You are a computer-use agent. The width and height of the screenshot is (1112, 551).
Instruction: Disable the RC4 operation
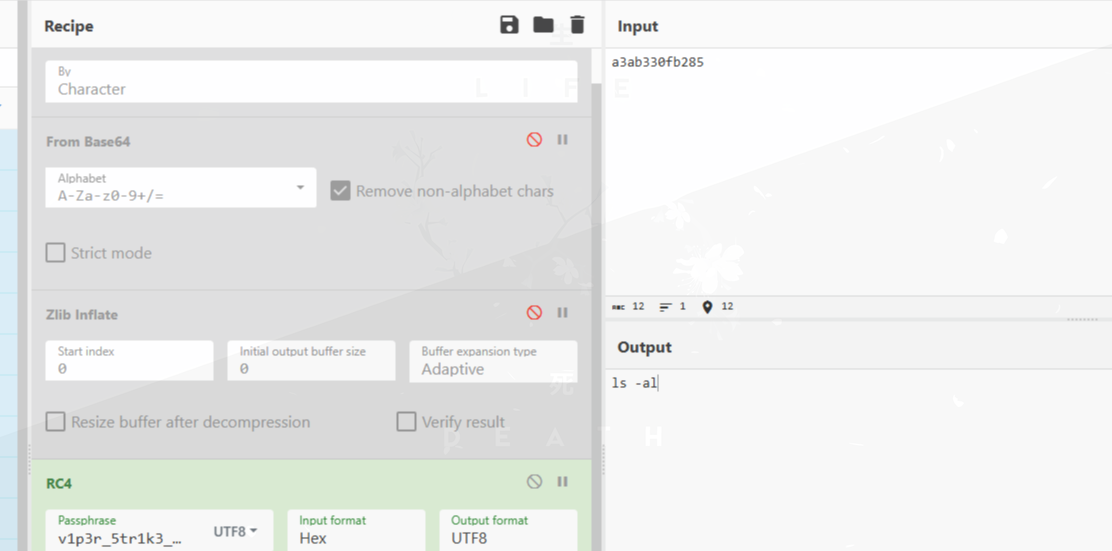click(534, 482)
